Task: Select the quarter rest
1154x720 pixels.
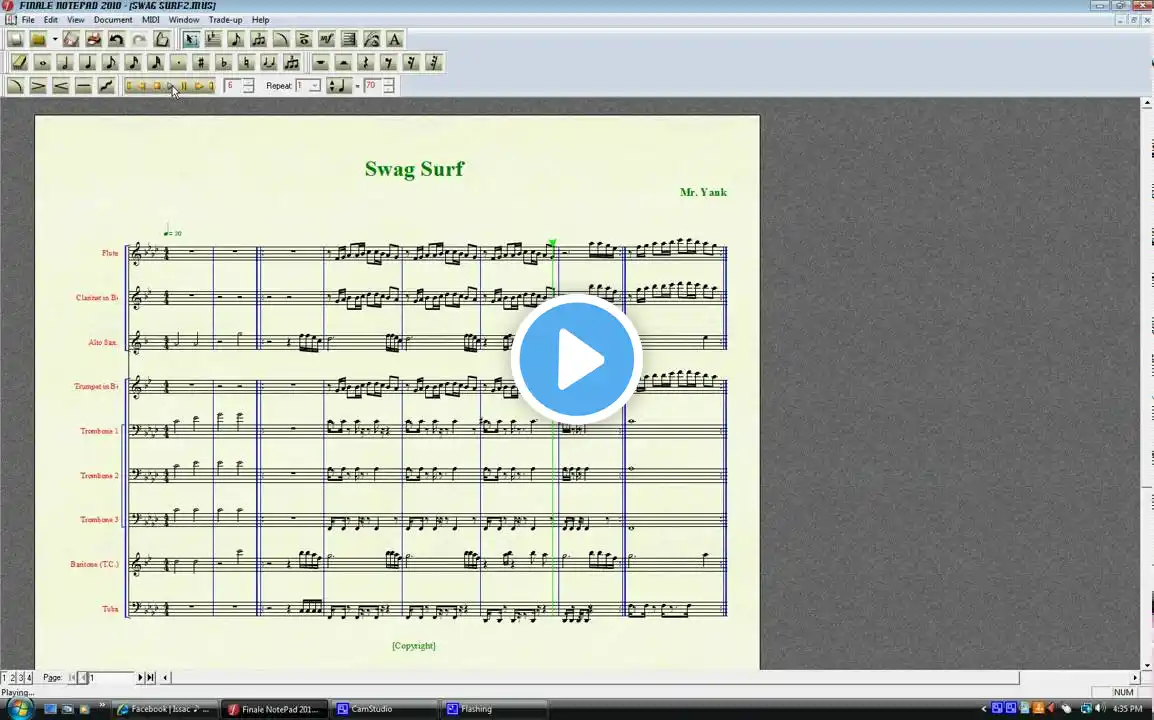Action: point(366,63)
